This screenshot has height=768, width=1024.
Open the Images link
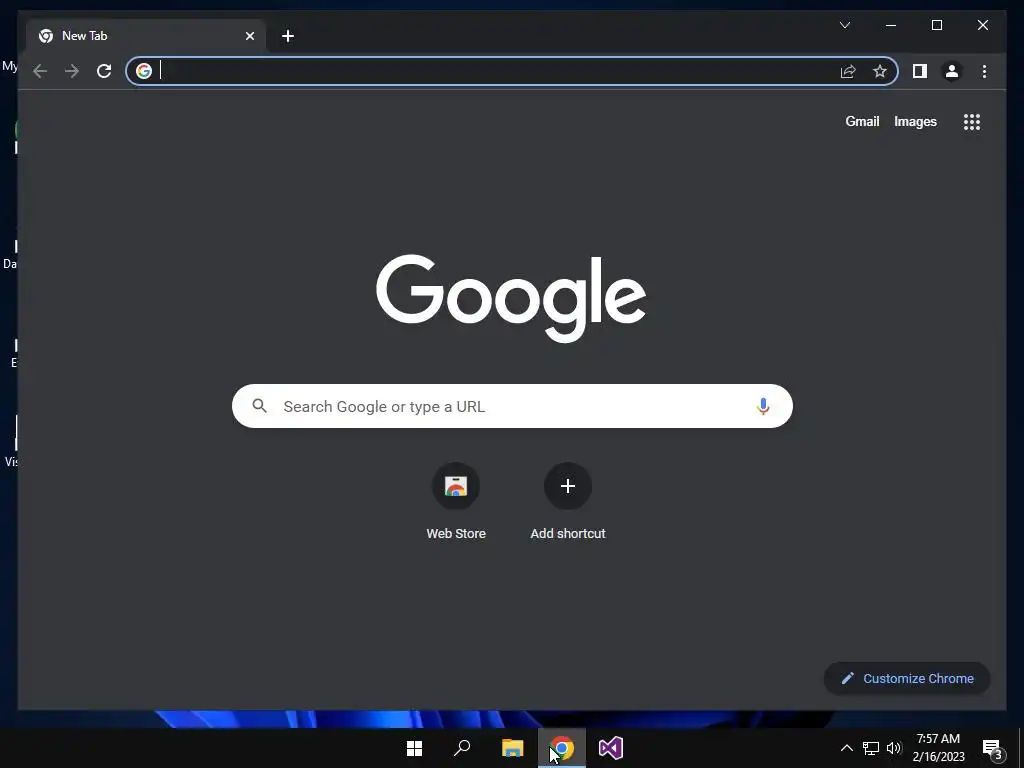tap(915, 121)
